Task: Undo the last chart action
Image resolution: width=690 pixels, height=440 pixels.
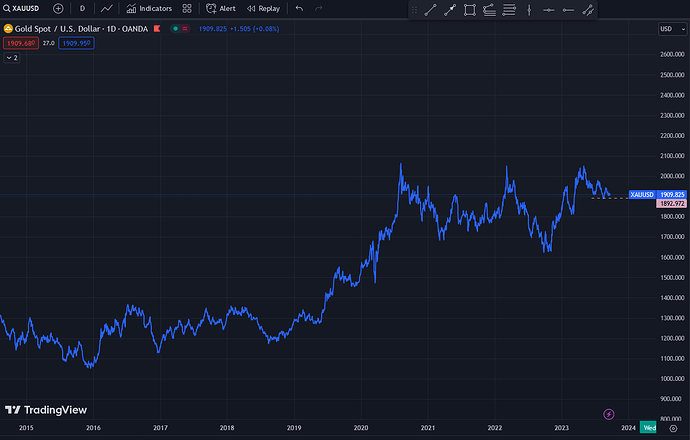Action: [x=299, y=8]
